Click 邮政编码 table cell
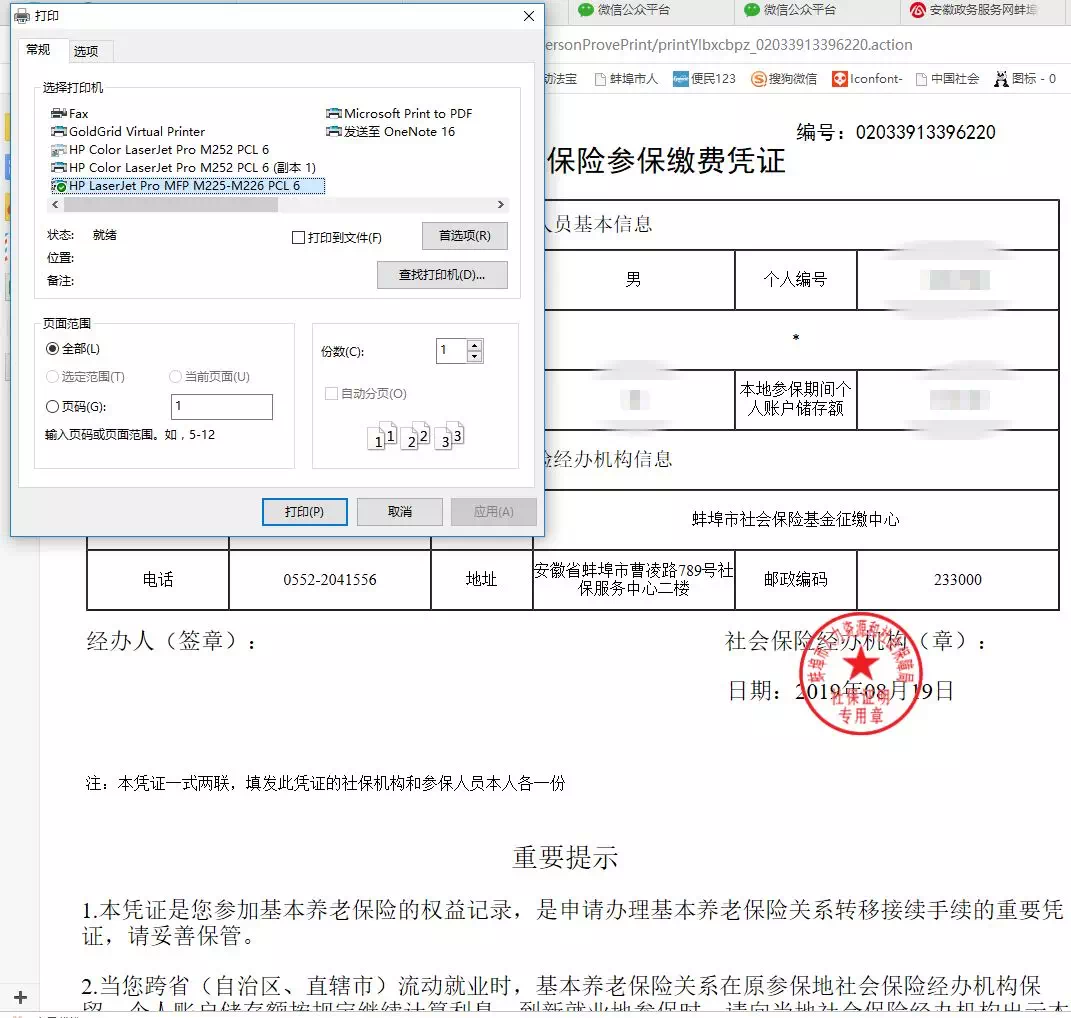1071x1018 pixels. click(x=796, y=579)
